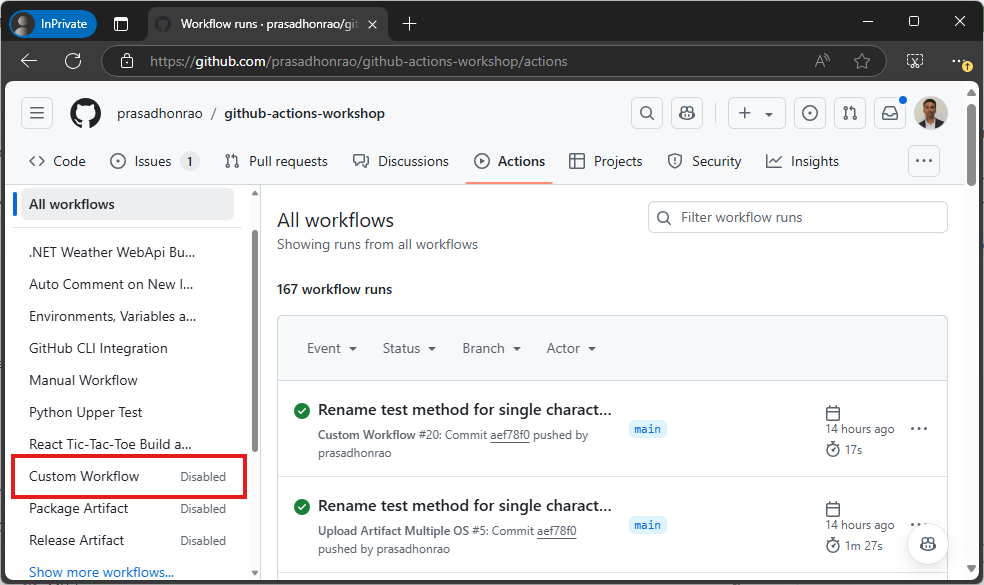
Task: Open Custom Workflow #20 run title
Action: tap(464, 410)
